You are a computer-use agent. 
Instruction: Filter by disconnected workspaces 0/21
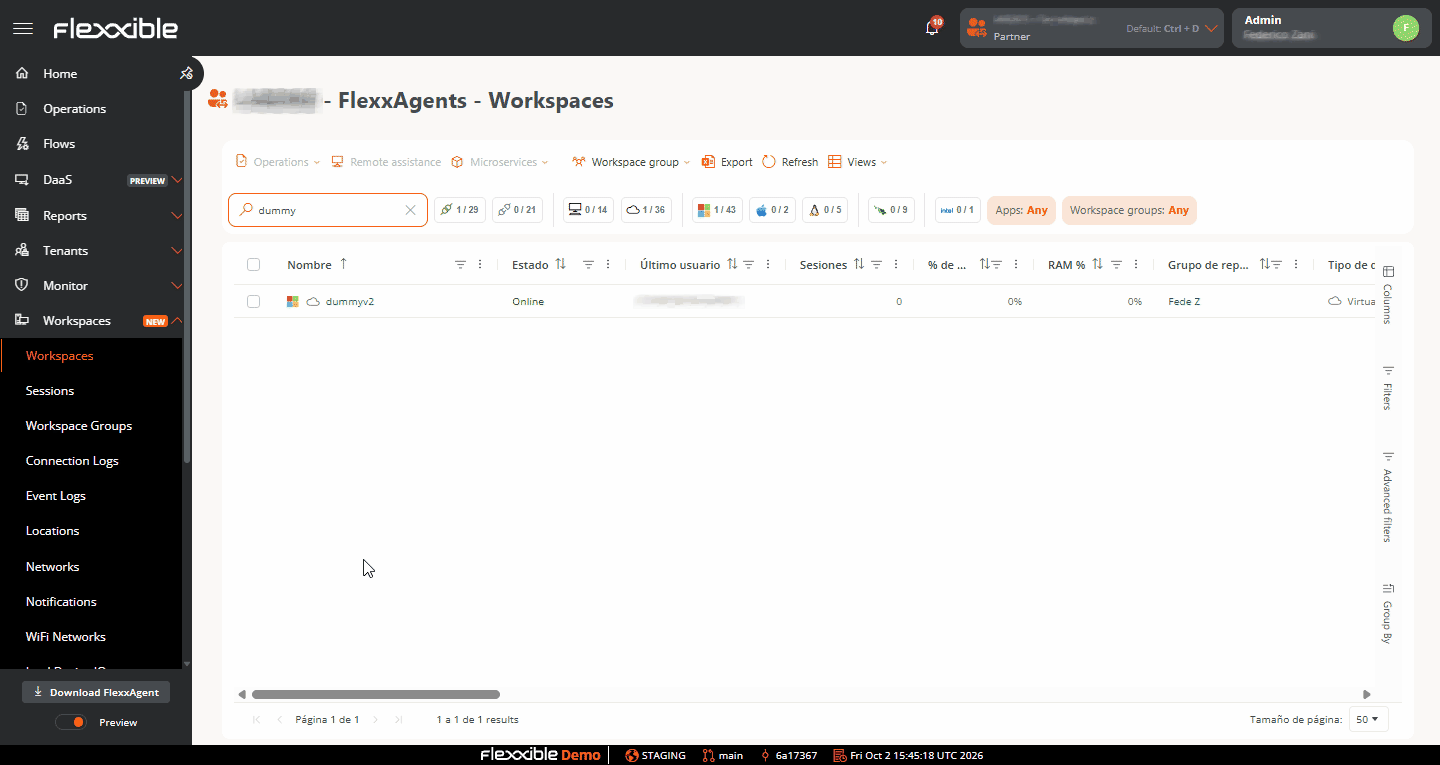(518, 210)
